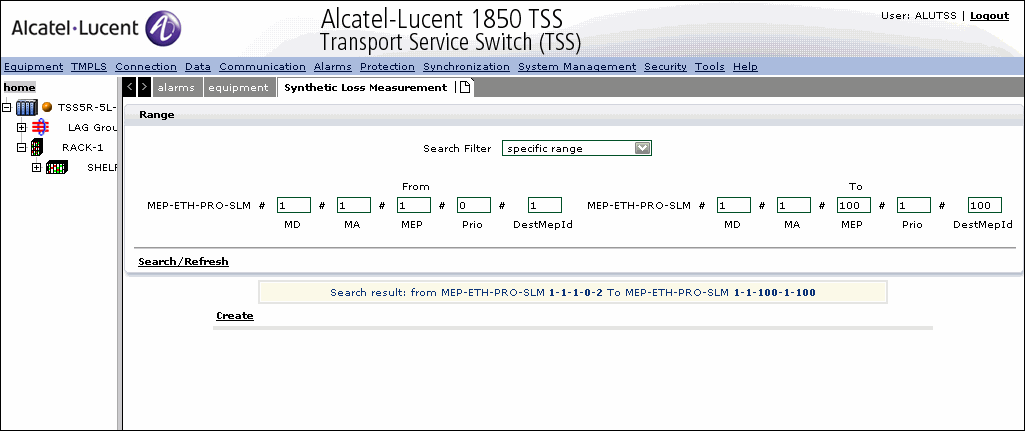Focus the To DestMepId input field
Screen dimensions: 1025x431
point(984,205)
